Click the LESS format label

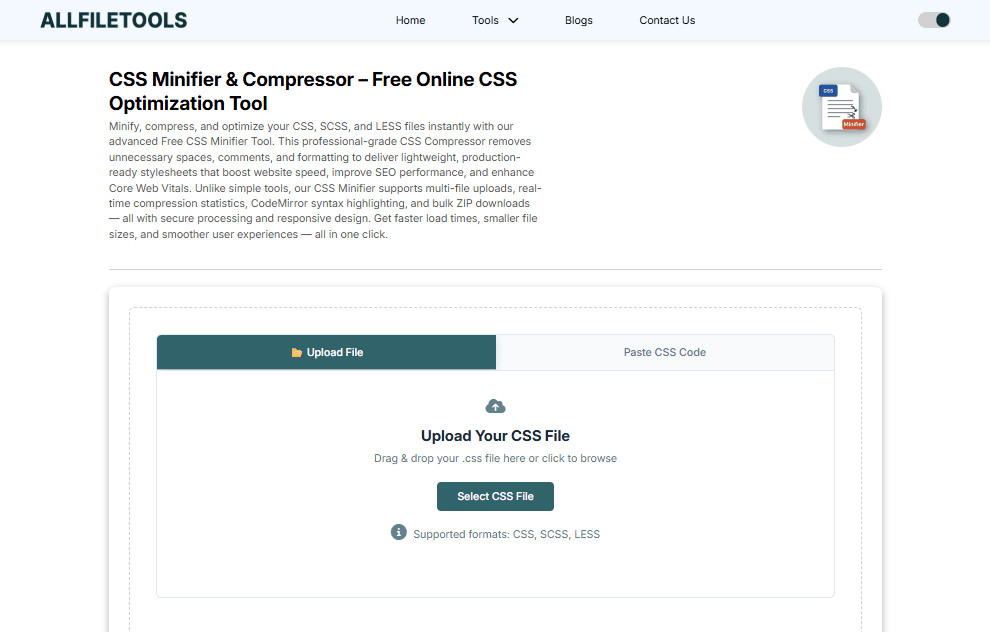click(587, 534)
